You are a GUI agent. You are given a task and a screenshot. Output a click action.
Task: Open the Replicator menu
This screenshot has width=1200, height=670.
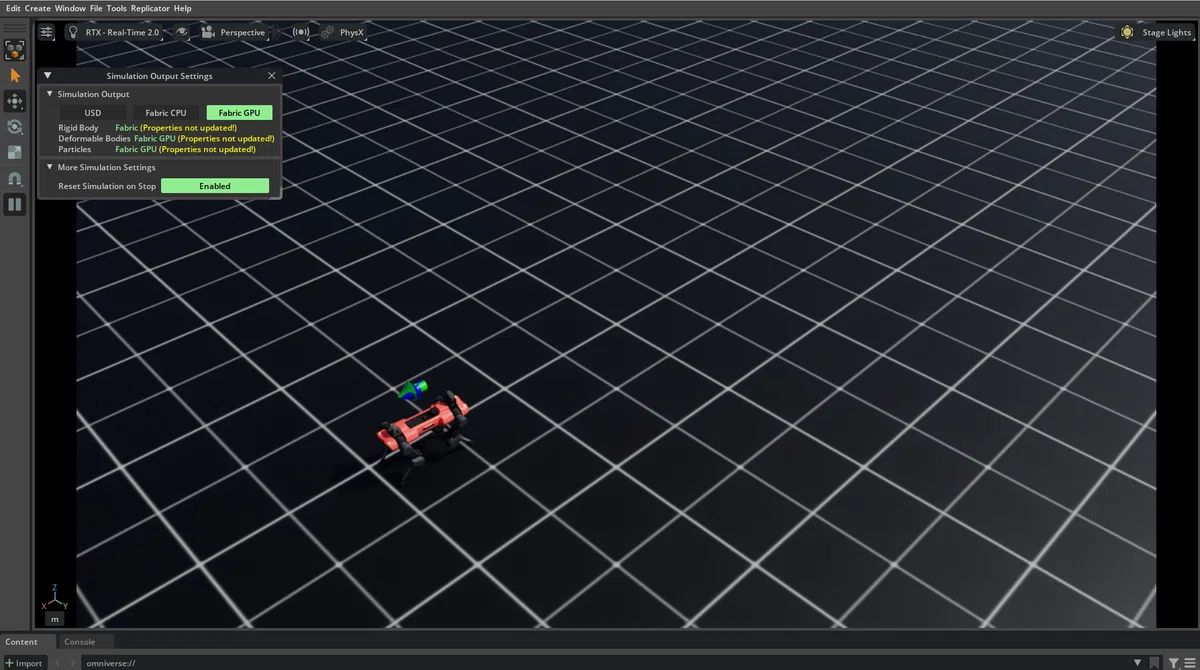tap(150, 8)
